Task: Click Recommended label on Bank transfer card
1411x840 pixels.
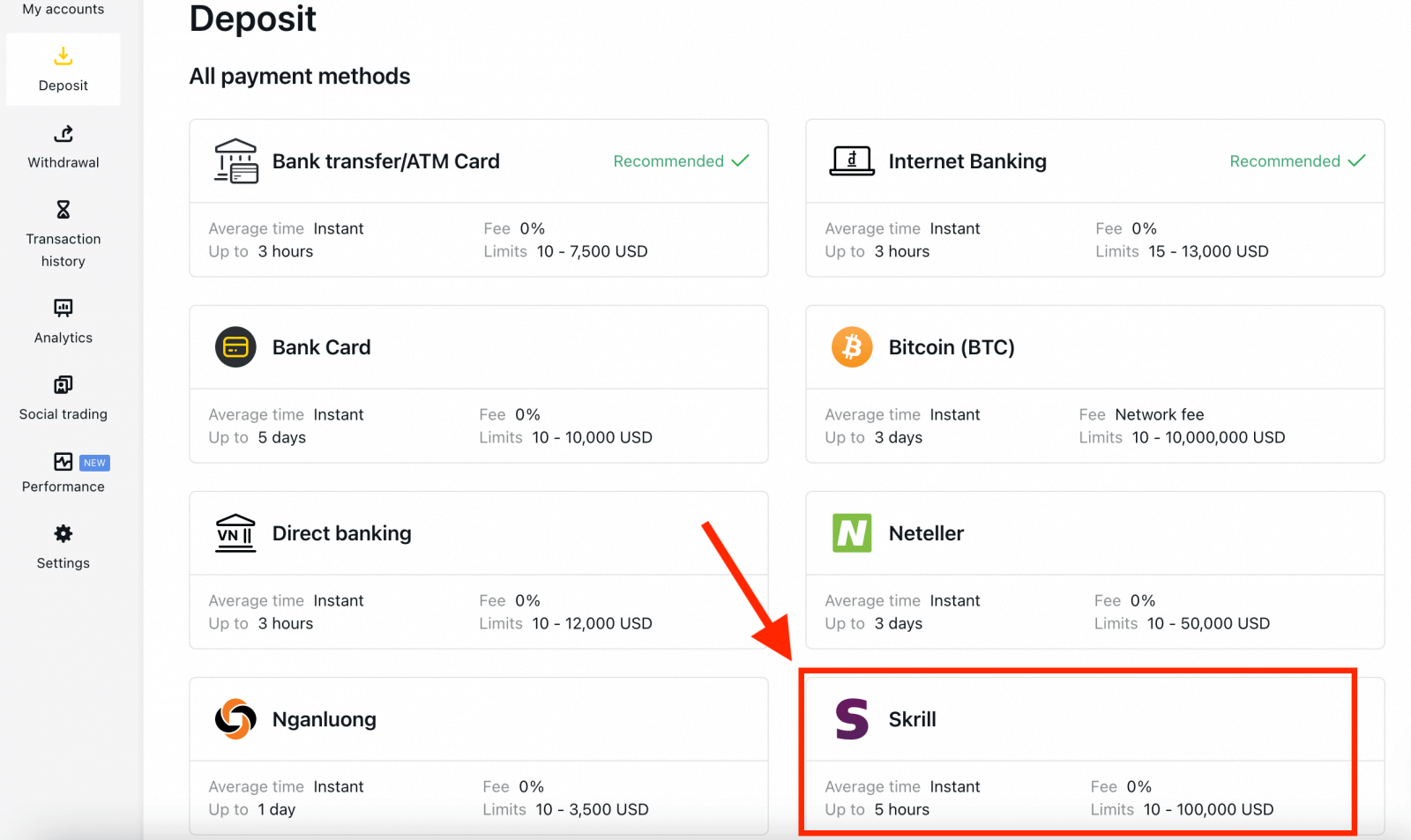Action: point(668,161)
